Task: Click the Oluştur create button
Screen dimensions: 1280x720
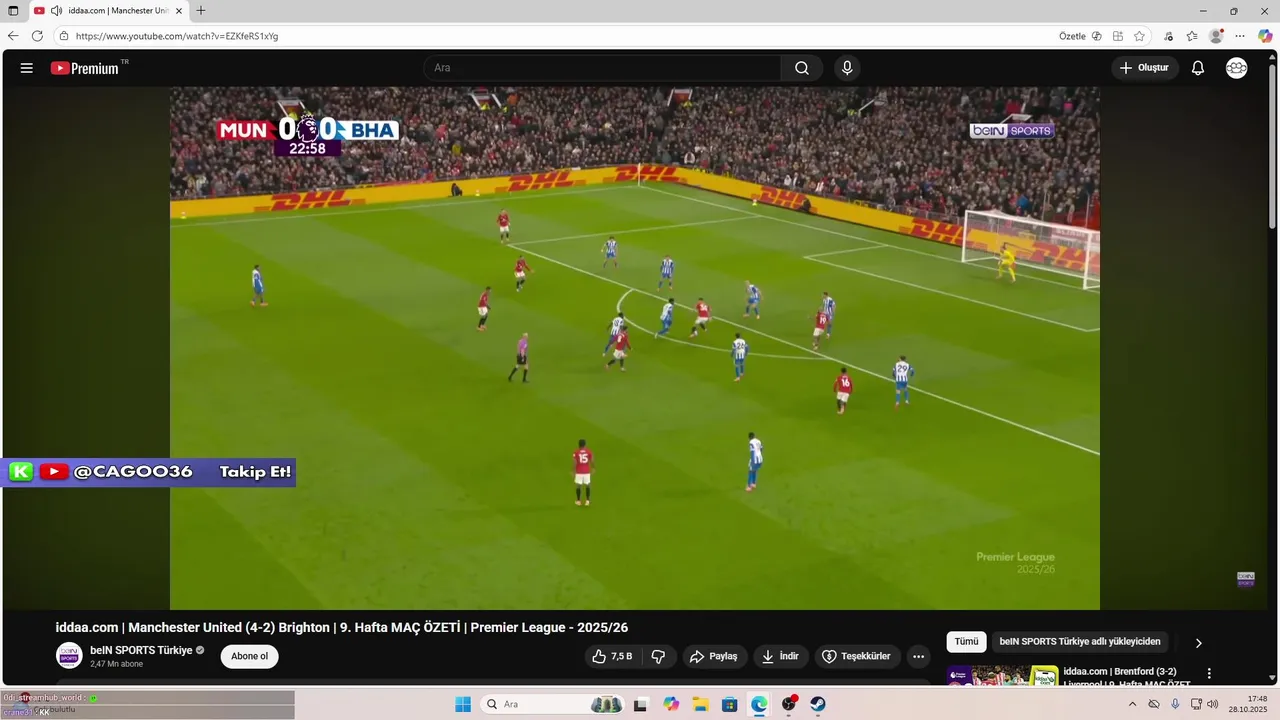Action: pyautogui.click(x=1145, y=68)
